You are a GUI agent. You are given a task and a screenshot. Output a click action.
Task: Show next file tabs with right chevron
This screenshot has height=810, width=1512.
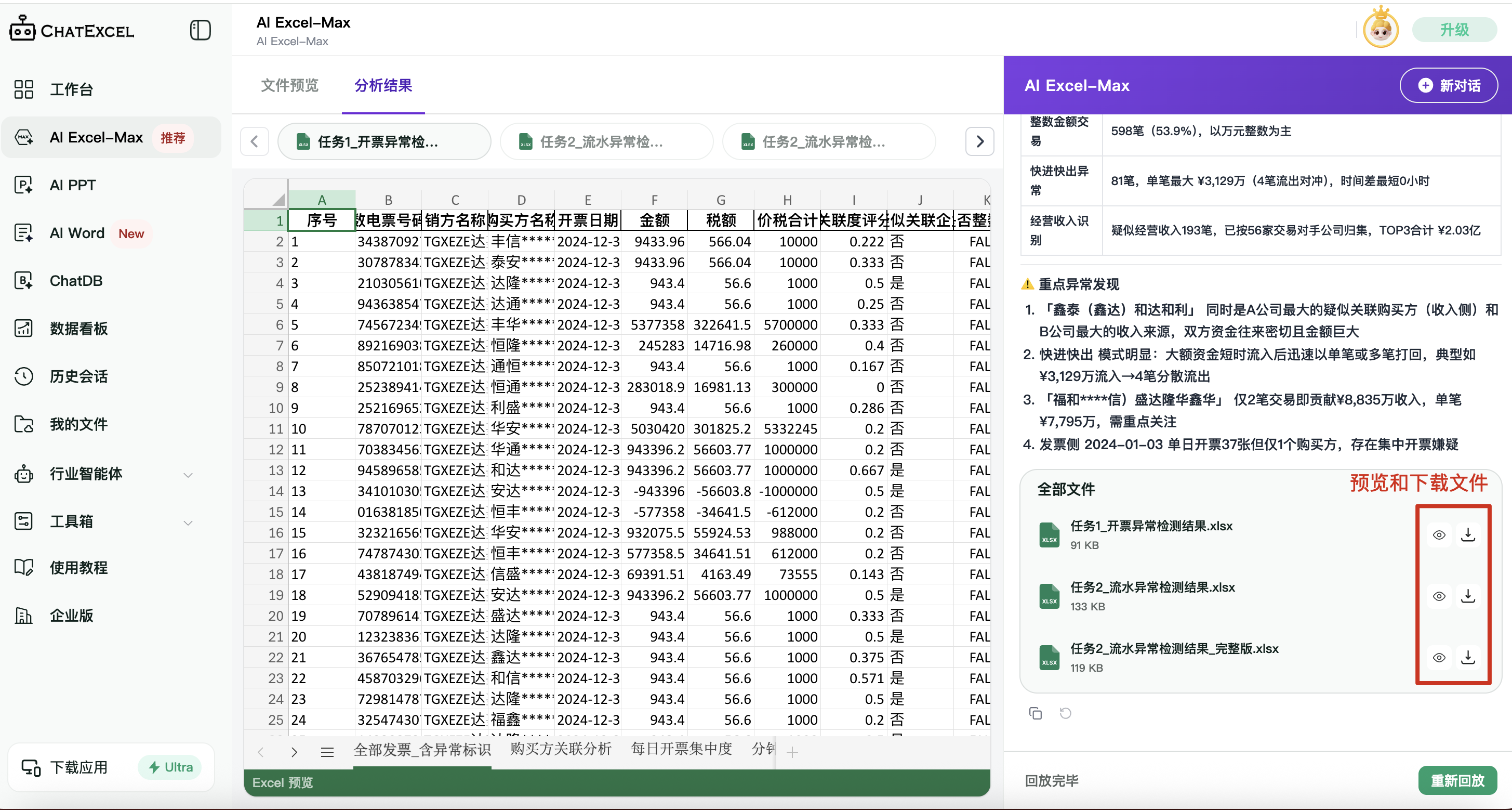979,141
